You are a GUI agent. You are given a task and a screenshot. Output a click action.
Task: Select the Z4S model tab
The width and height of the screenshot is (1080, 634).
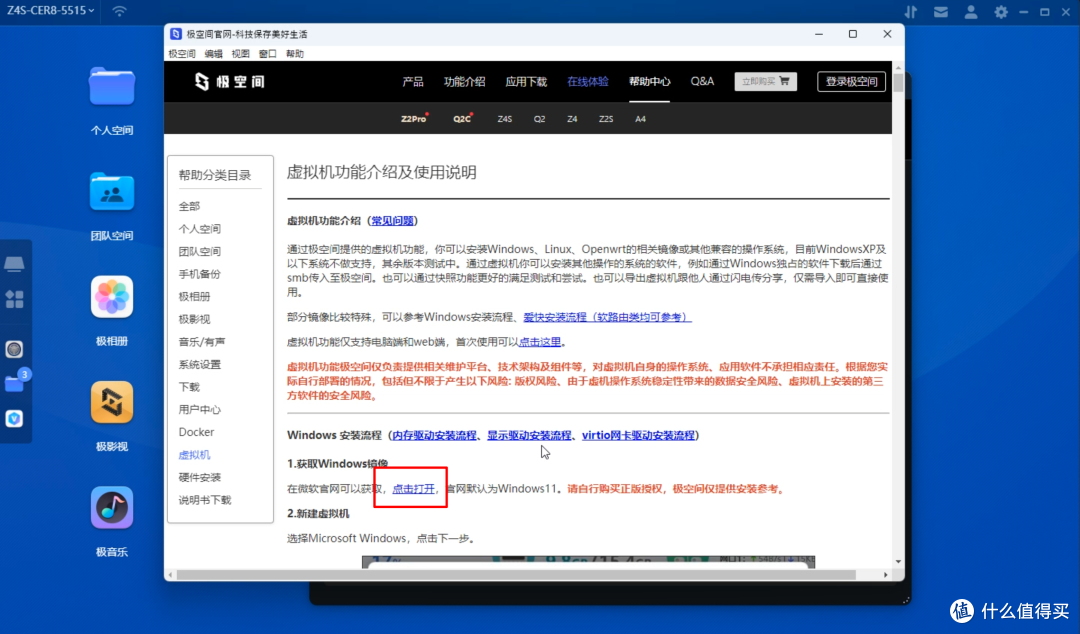point(505,119)
